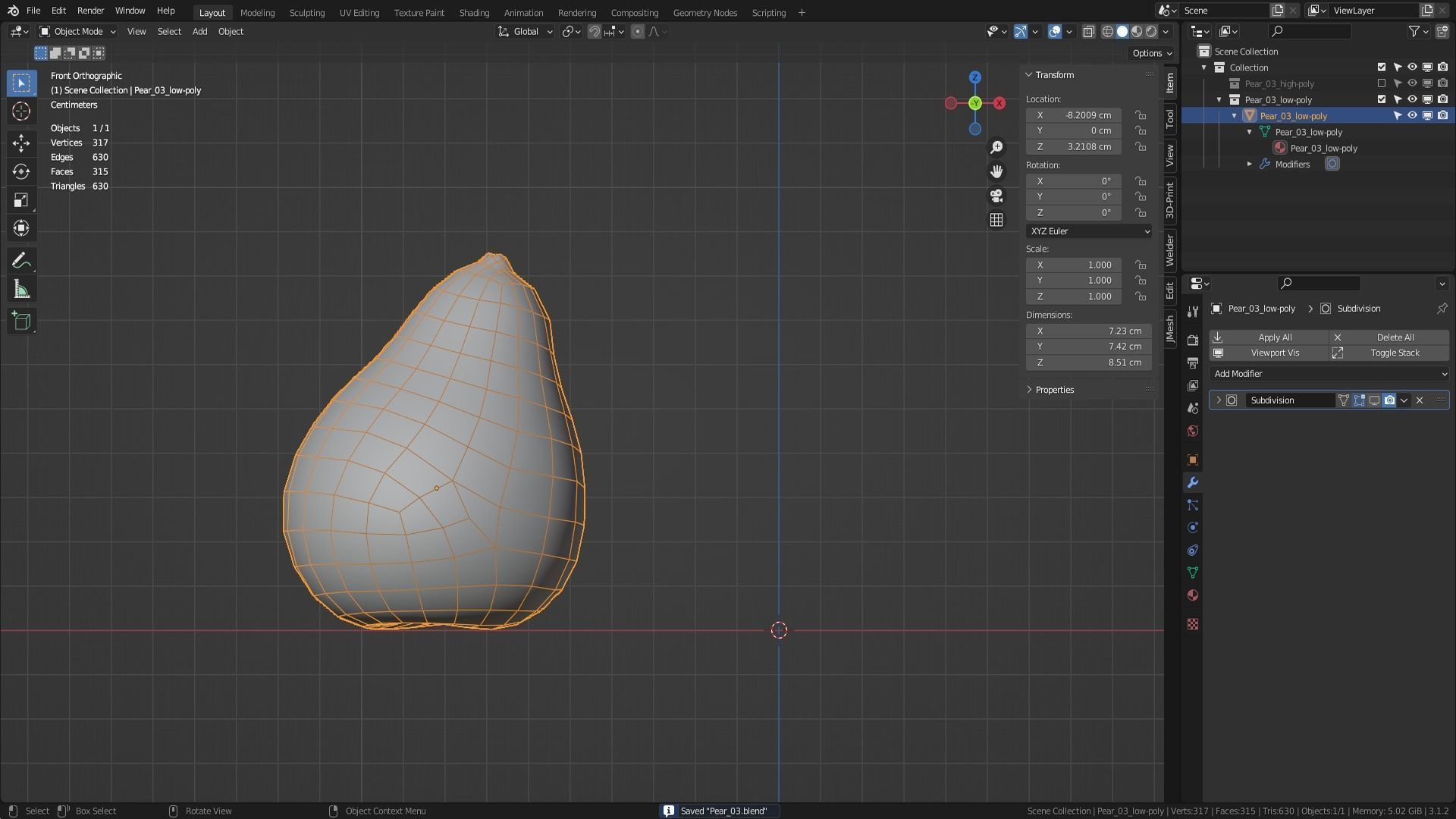The width and height of the screenshot is (1456, 819).
Task: Open the Options dropdown
Action: pyautogui.click(x=1151, y=53)
